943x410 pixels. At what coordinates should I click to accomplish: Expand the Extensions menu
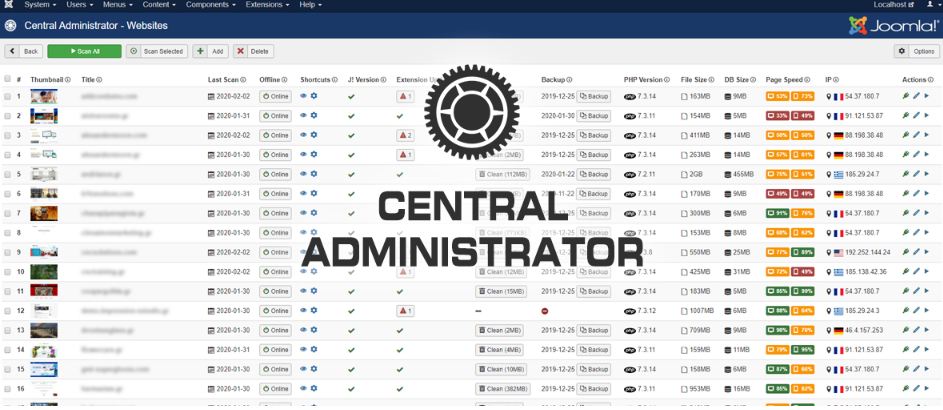267,5
